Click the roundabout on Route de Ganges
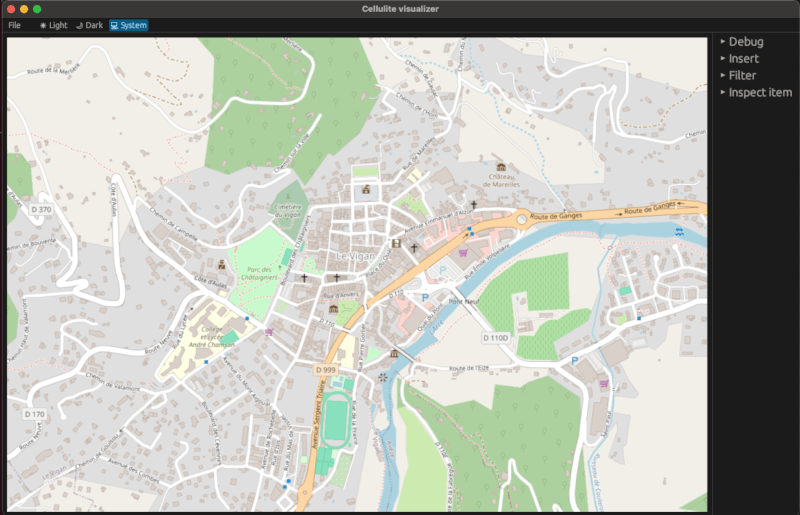The height and width of the screenshot is (515, 800). point(519,219)
